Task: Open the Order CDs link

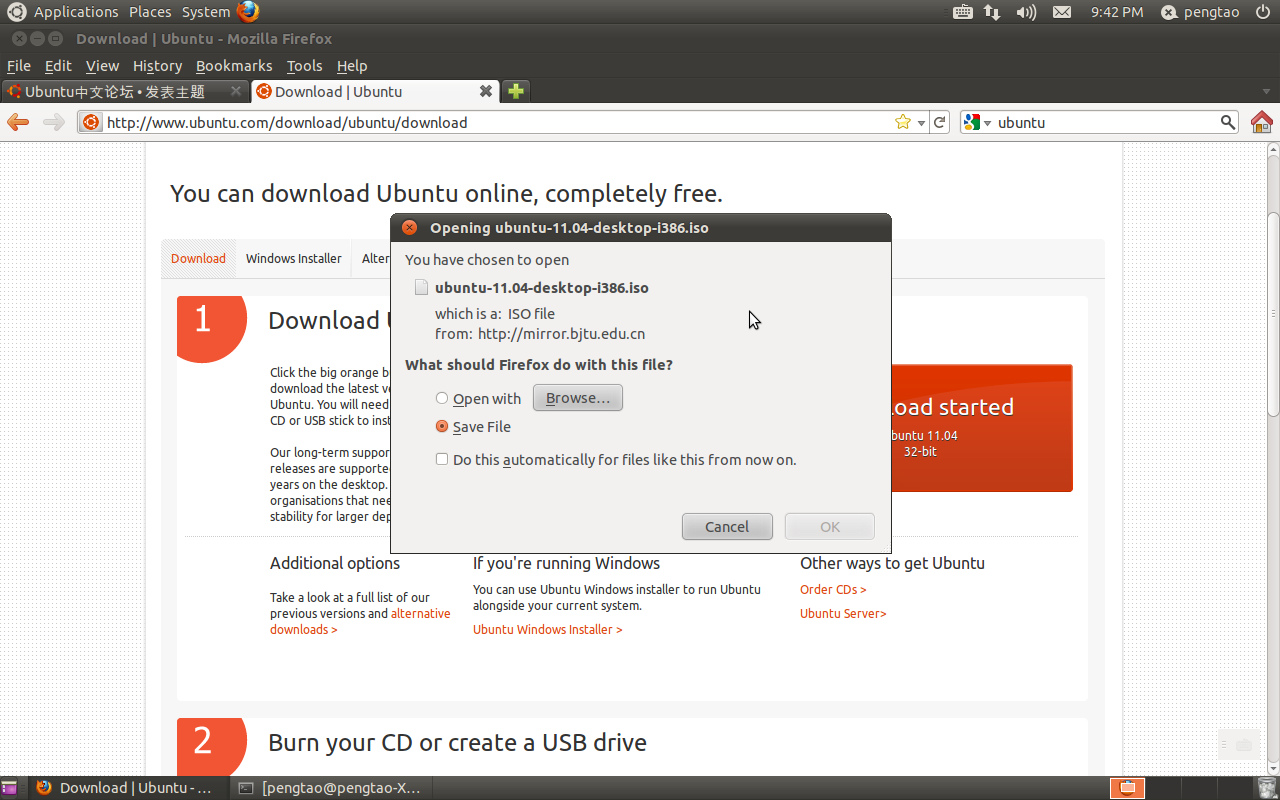Action: 833,590
